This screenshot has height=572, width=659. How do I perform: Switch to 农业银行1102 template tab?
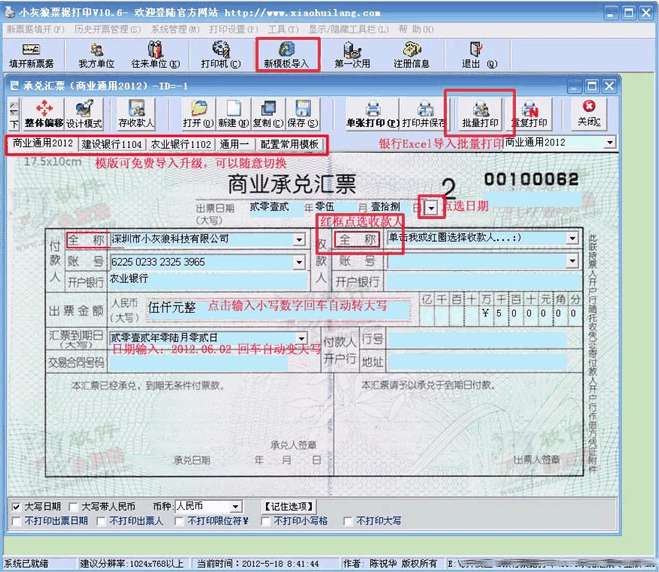point(181,144)
